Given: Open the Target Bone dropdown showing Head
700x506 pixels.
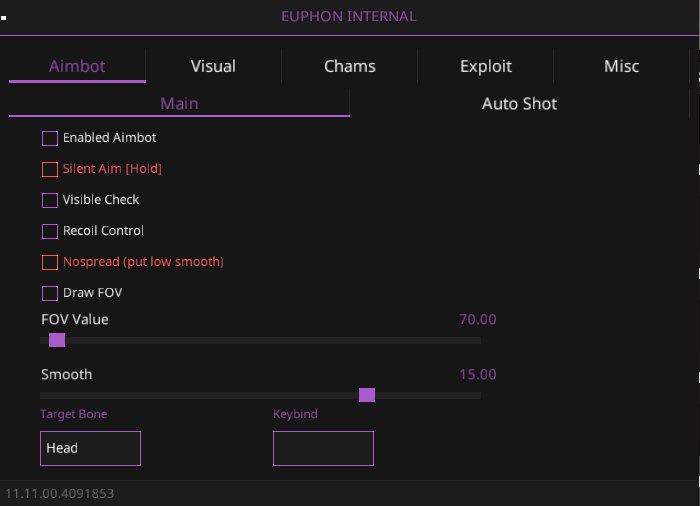Looking at the screenshot, I should (90, 448).
